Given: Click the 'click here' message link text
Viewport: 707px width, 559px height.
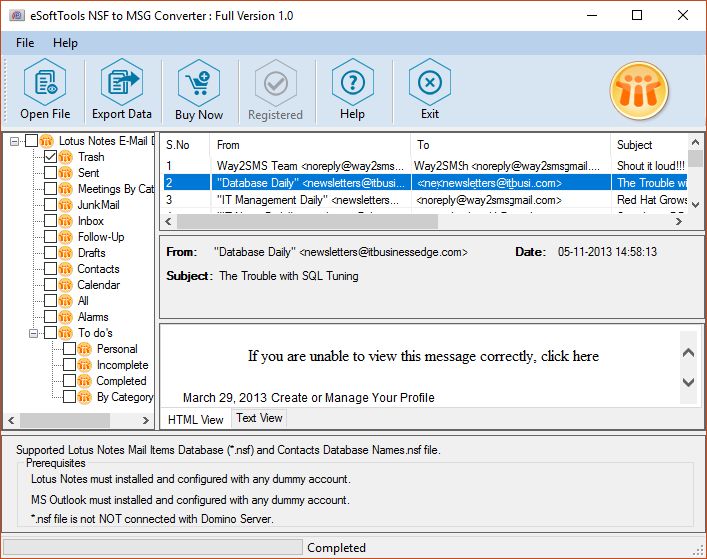Looking at the screenshot, I should tap(570, 356).
